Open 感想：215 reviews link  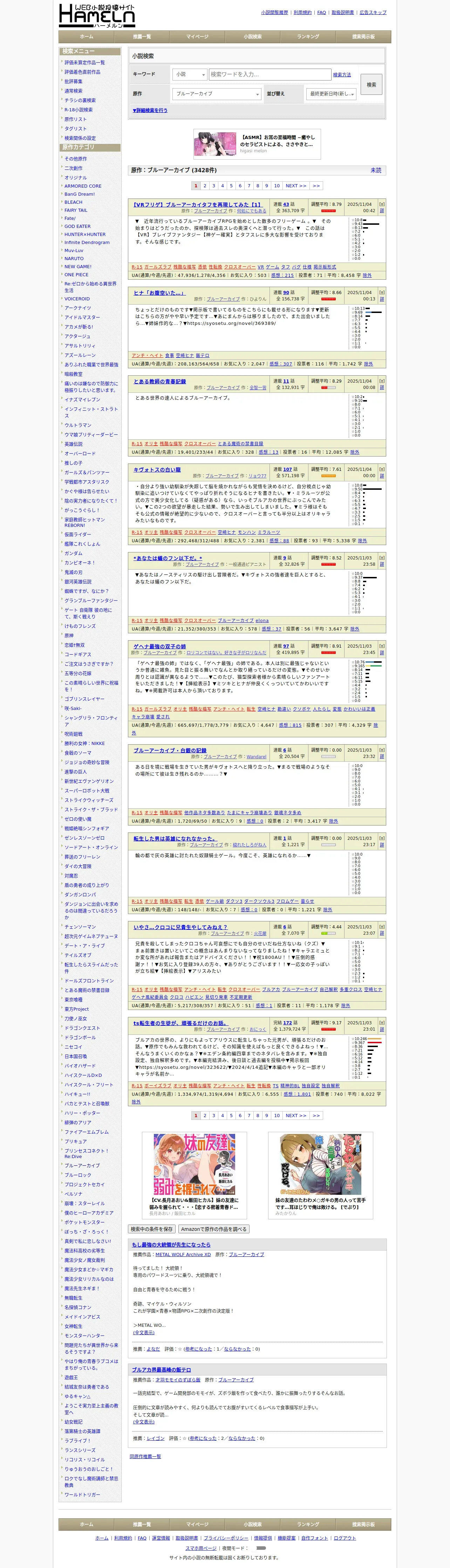(x=282, y=275)
